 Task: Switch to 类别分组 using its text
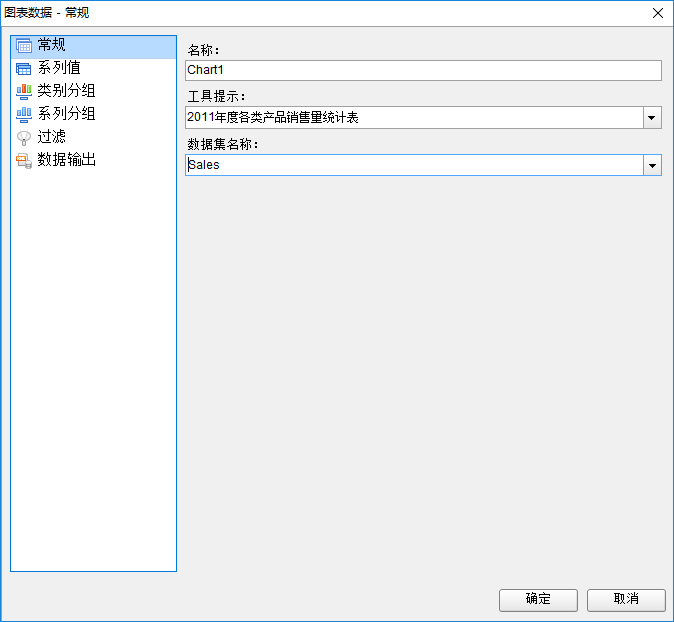66,91
